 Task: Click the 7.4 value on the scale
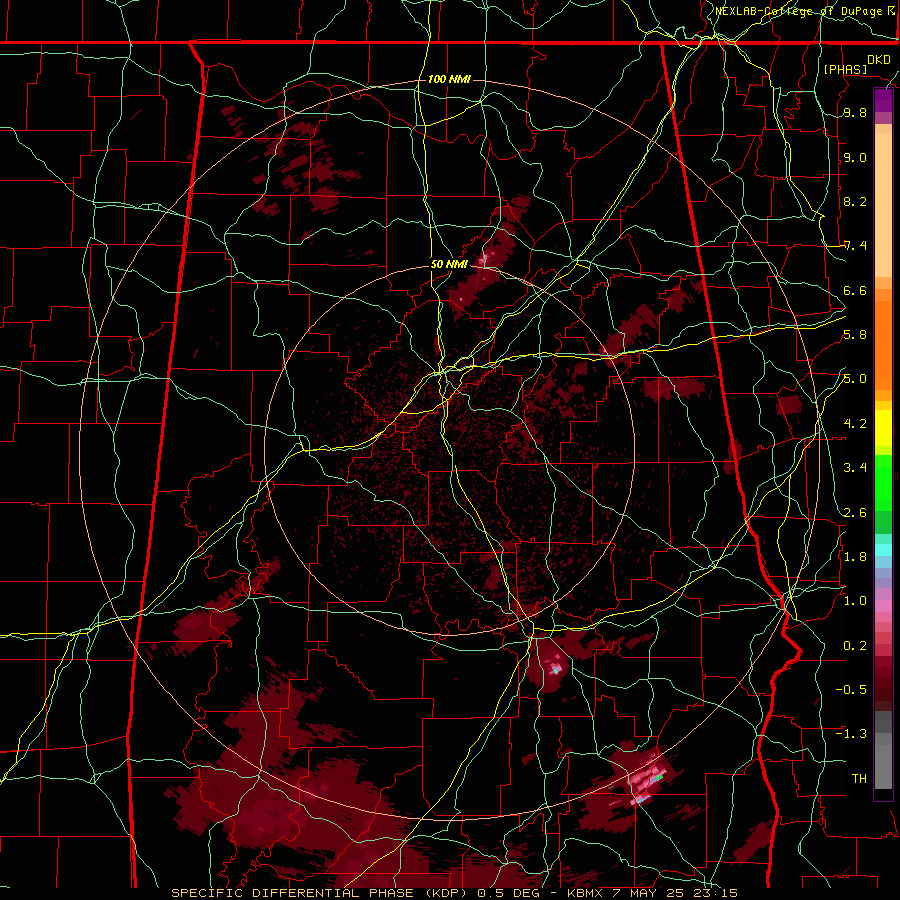(855, 246)
